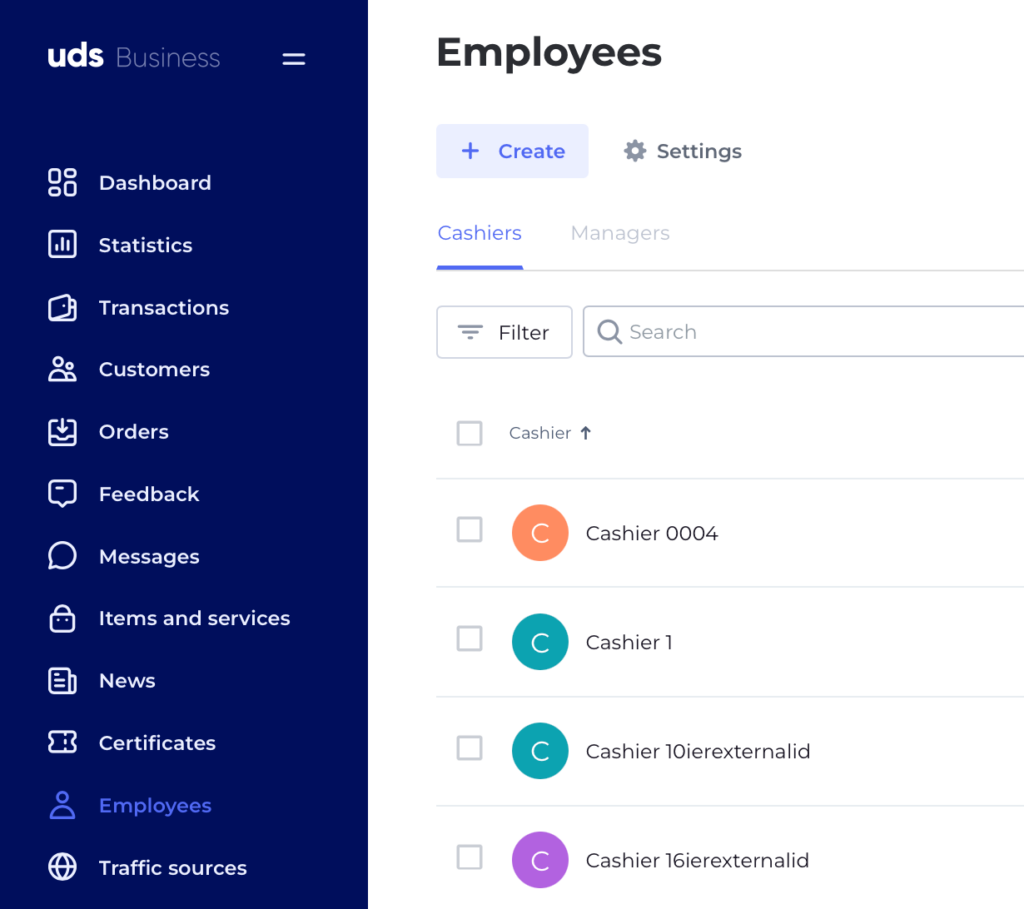Click the plus icon in Create
Image resolution: width=1024 pixels, height=909 pixels.
470,151
